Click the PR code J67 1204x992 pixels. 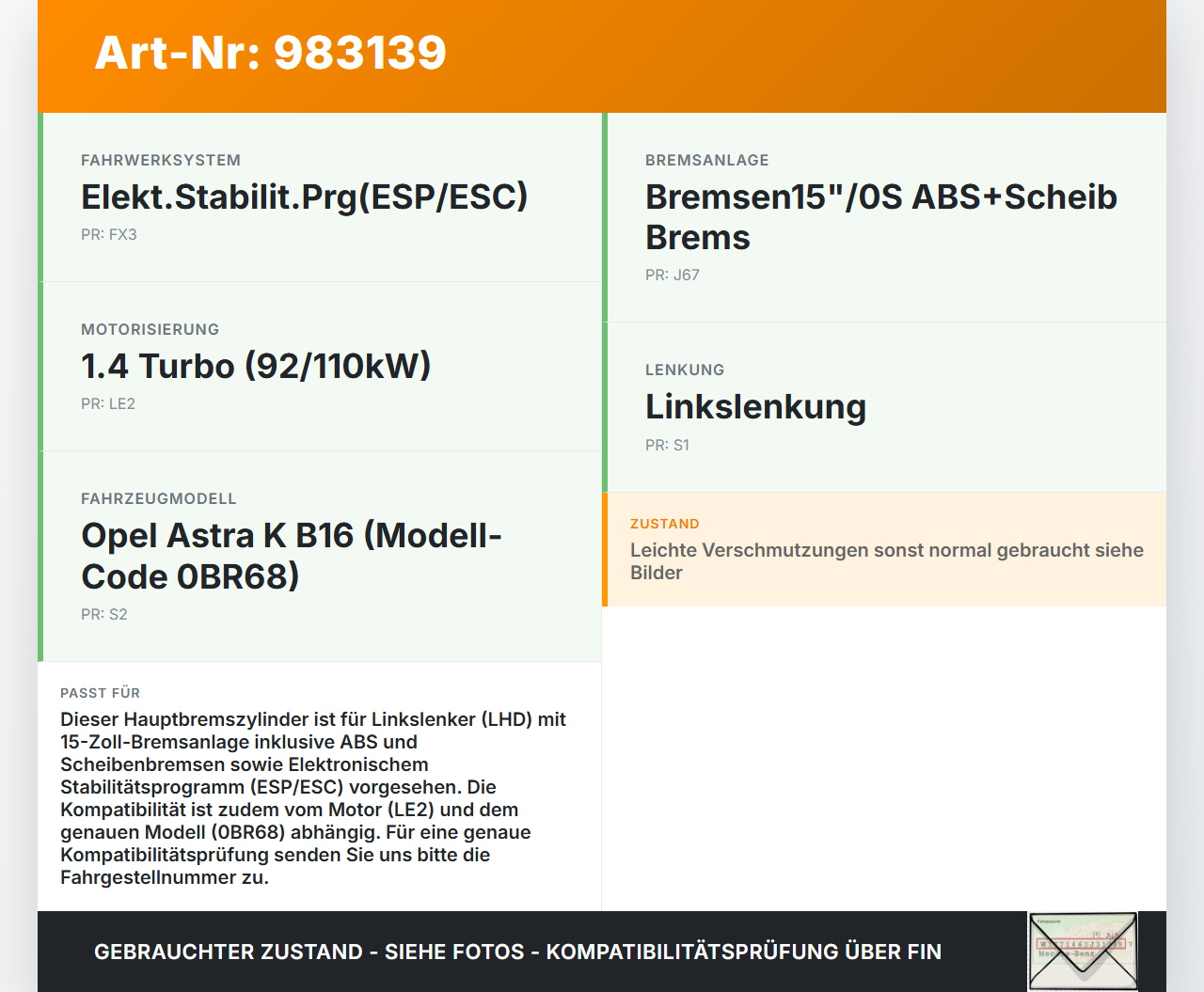click(672, 275)
